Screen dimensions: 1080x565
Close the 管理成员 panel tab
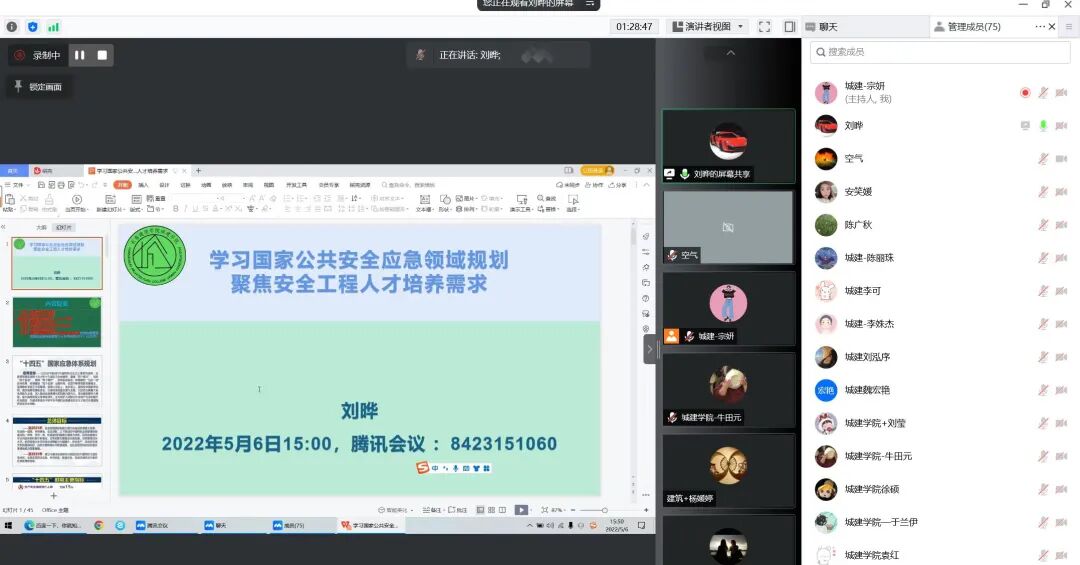1052,27
